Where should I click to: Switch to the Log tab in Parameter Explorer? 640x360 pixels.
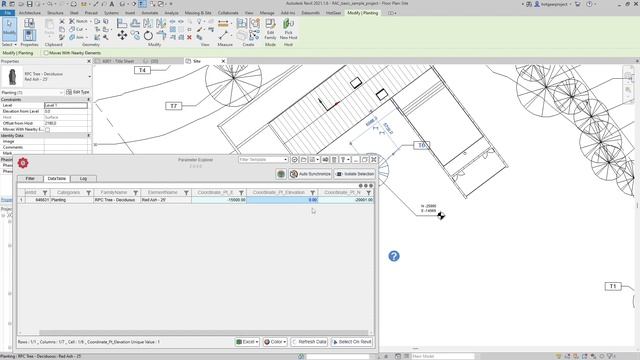83,179
